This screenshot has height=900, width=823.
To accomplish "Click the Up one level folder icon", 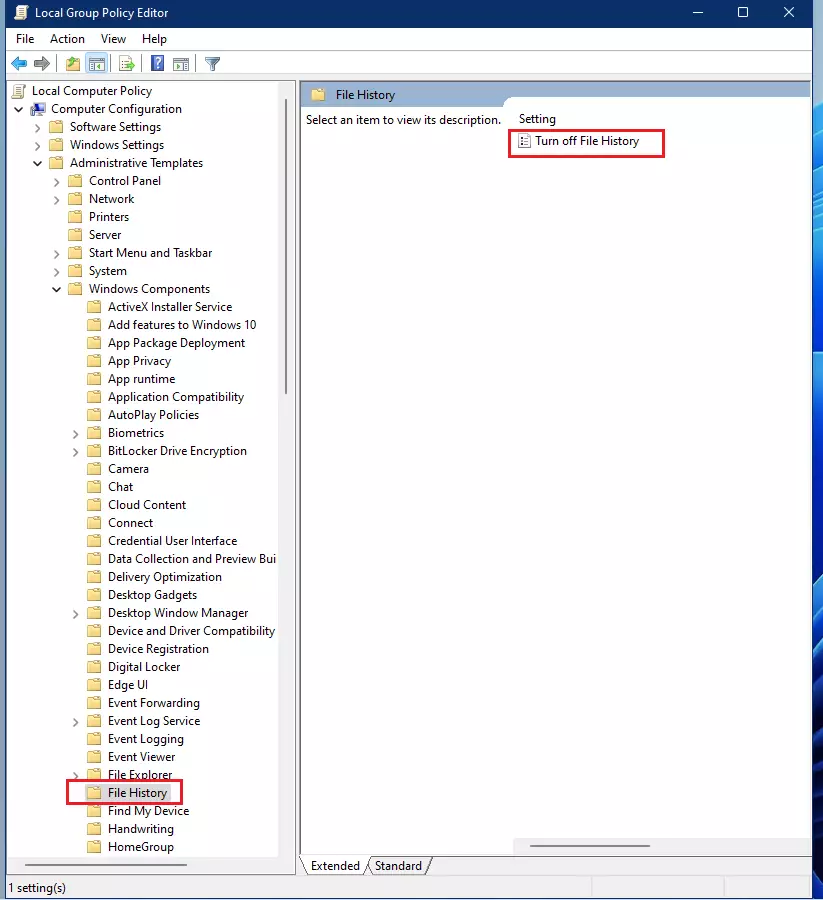I will 72,63.
